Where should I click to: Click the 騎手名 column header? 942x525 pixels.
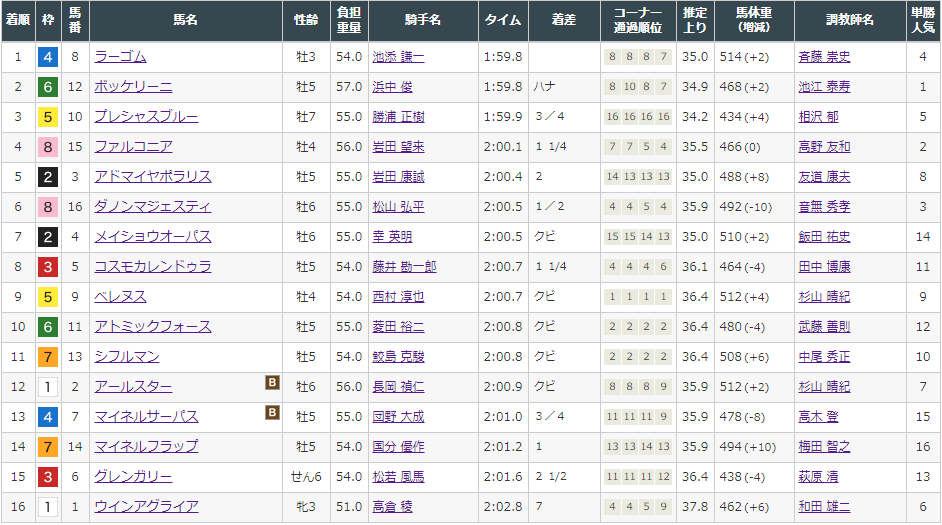(423, 20)
